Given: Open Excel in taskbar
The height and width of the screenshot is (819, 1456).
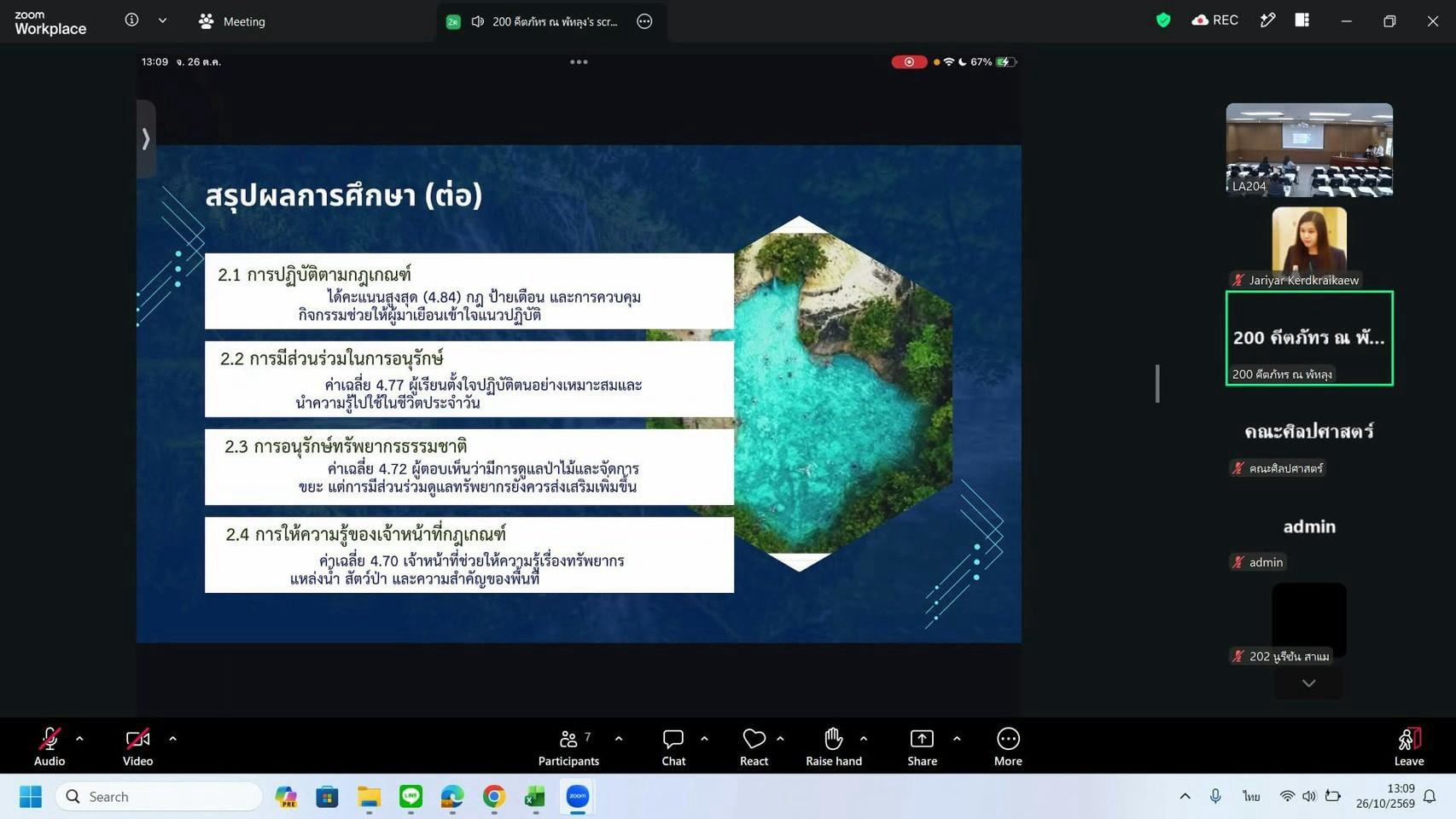Looking at the screenshot, I should coord(535,797).
